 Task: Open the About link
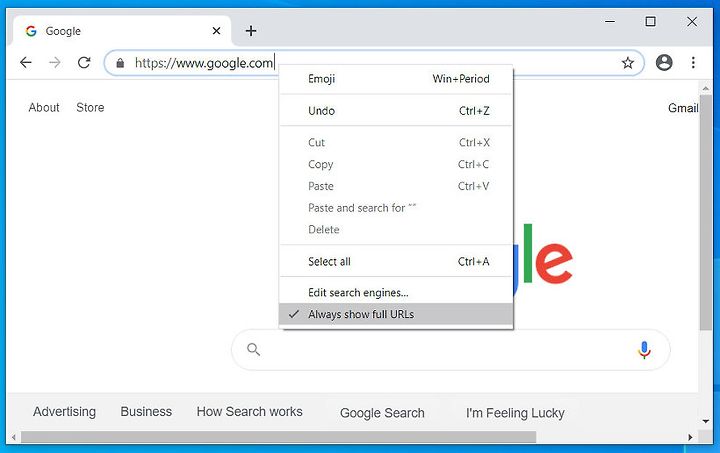point(44,107)
